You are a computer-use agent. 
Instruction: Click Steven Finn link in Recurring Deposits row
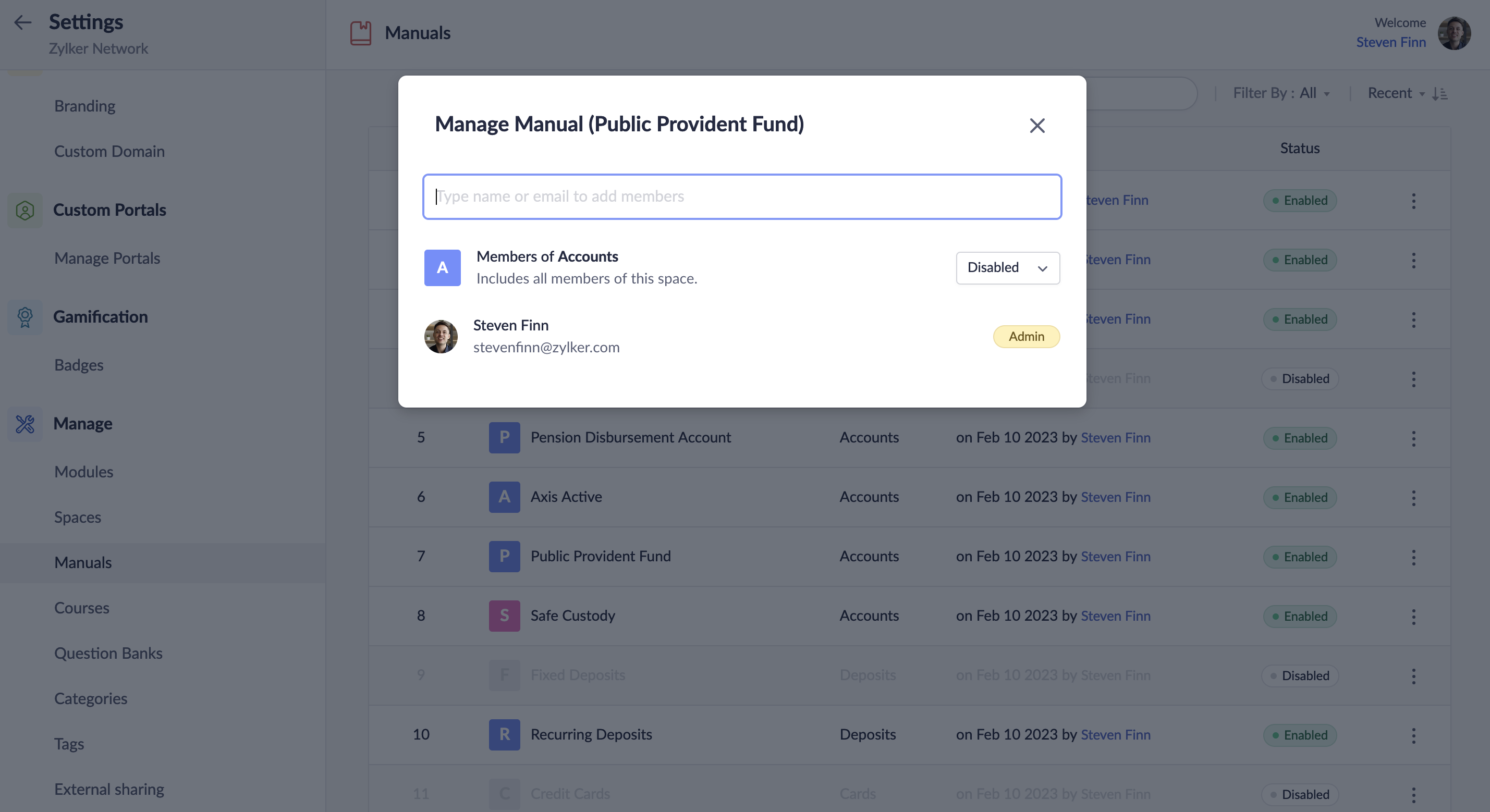(x=1115, y=735)
